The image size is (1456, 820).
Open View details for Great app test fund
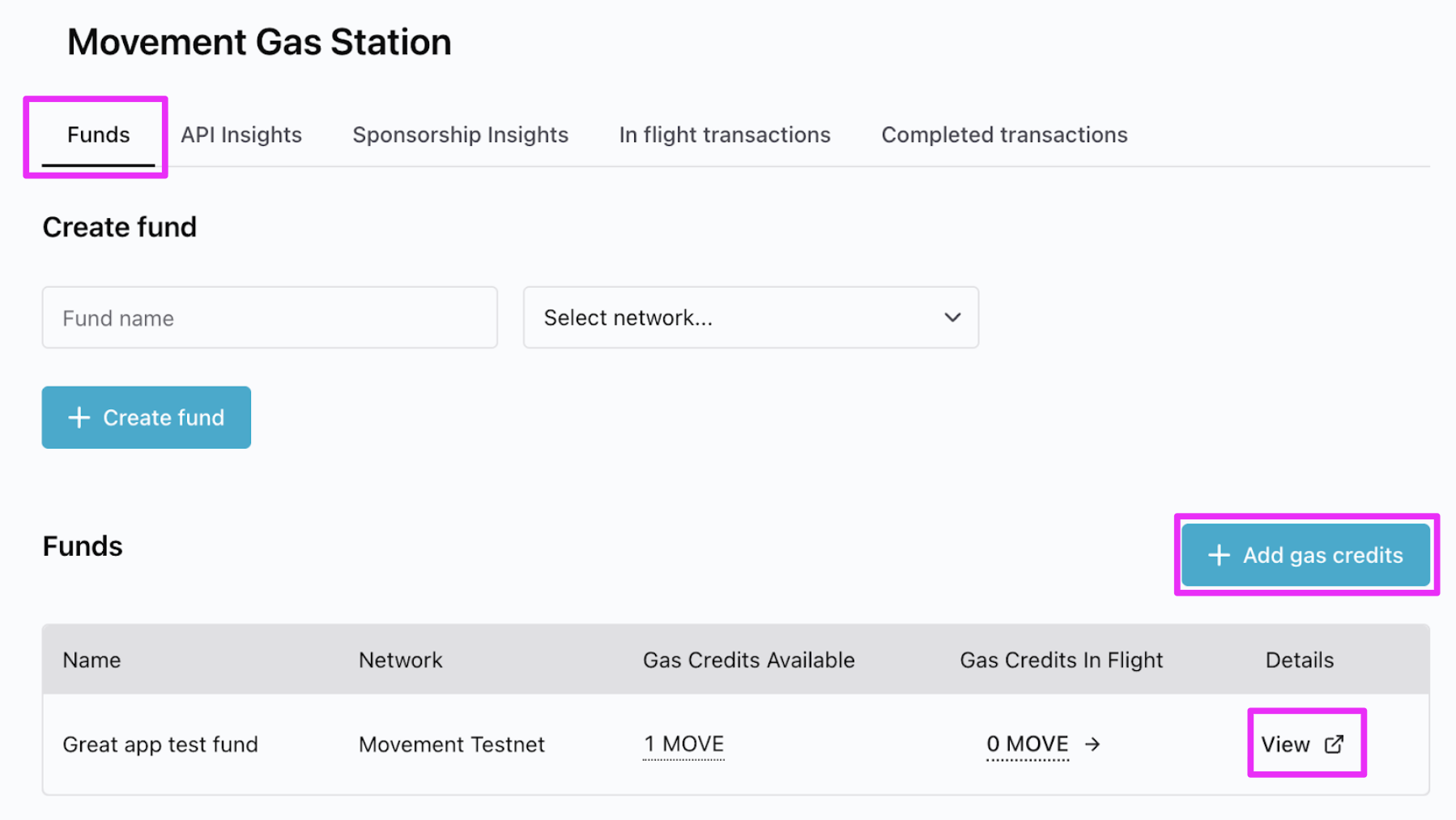(1286, 744)
